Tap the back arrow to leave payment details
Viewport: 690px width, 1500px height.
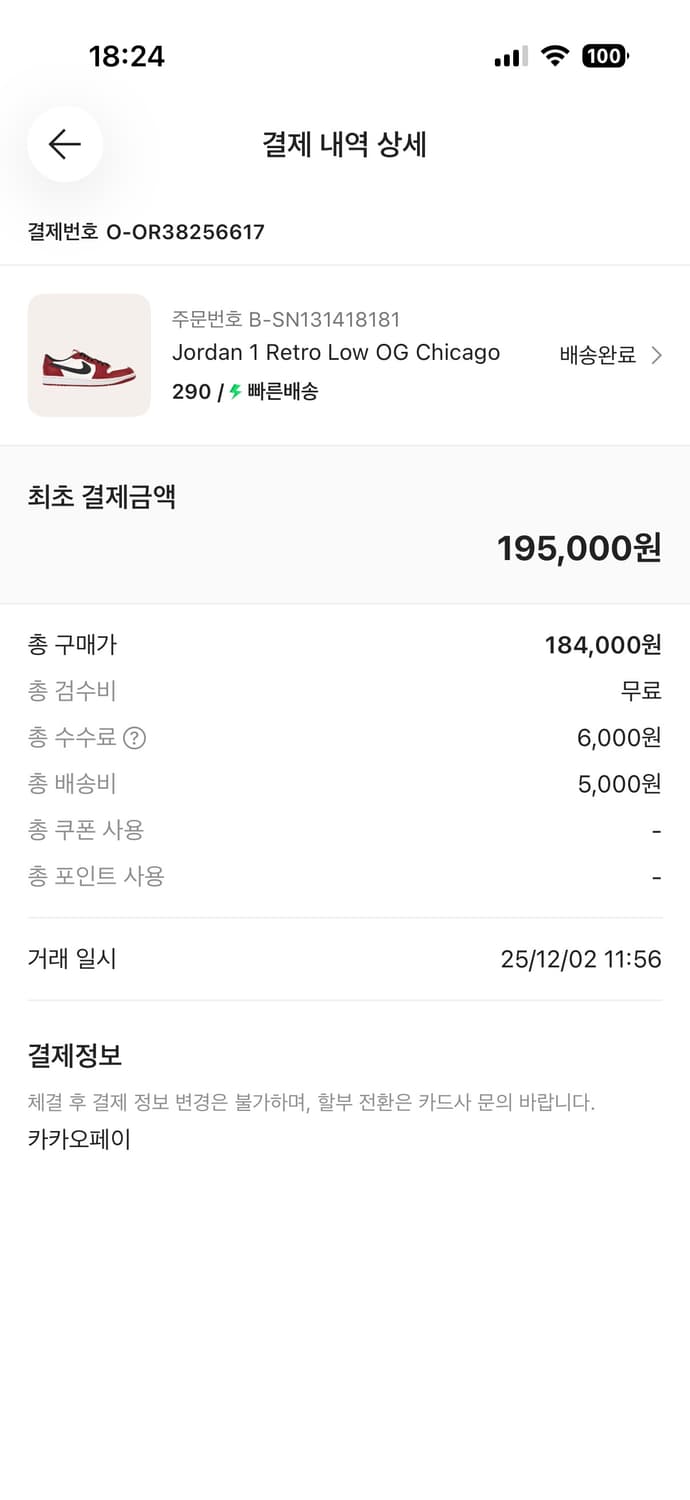tap(63, 144)
